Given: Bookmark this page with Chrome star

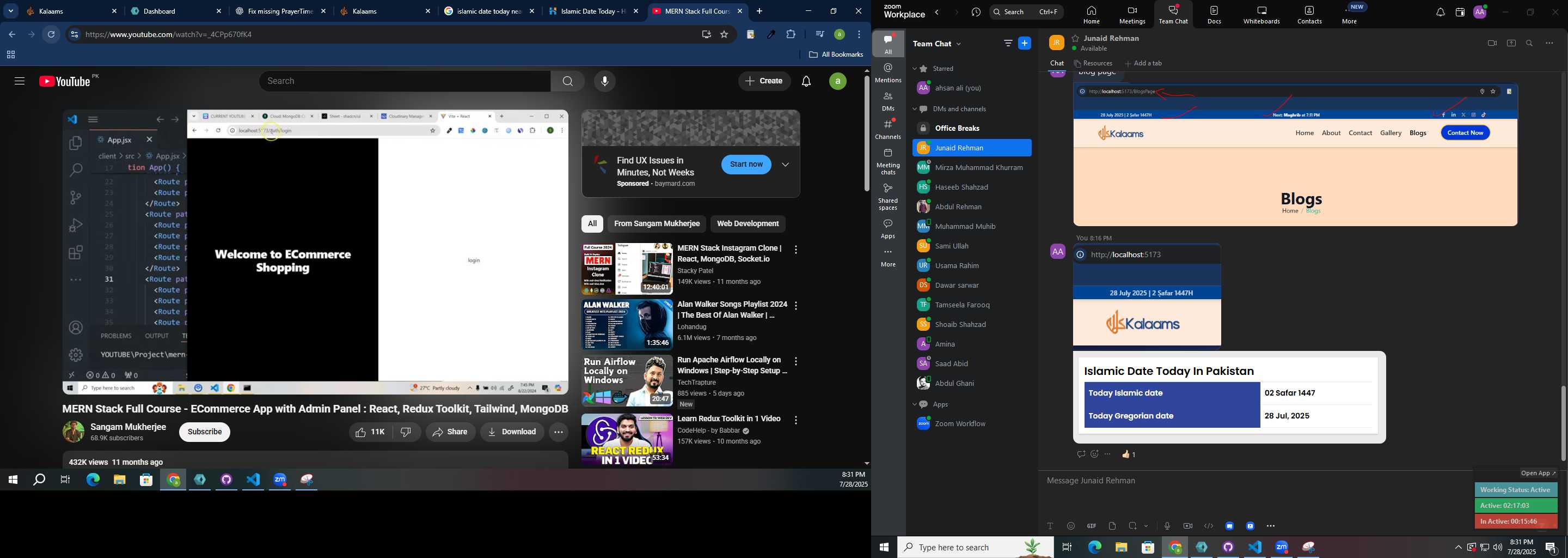Looking at the screenshot, I should click(x=724, y=35).
